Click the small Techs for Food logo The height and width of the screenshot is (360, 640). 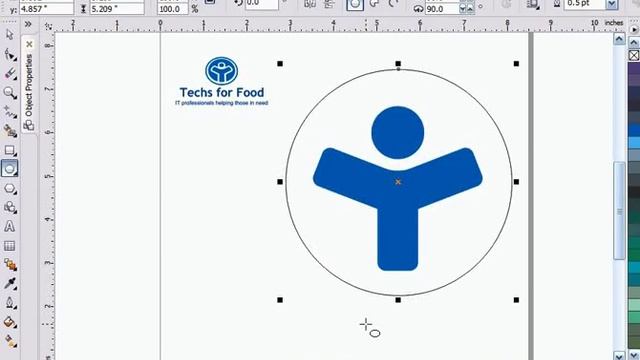pos(222,71)
